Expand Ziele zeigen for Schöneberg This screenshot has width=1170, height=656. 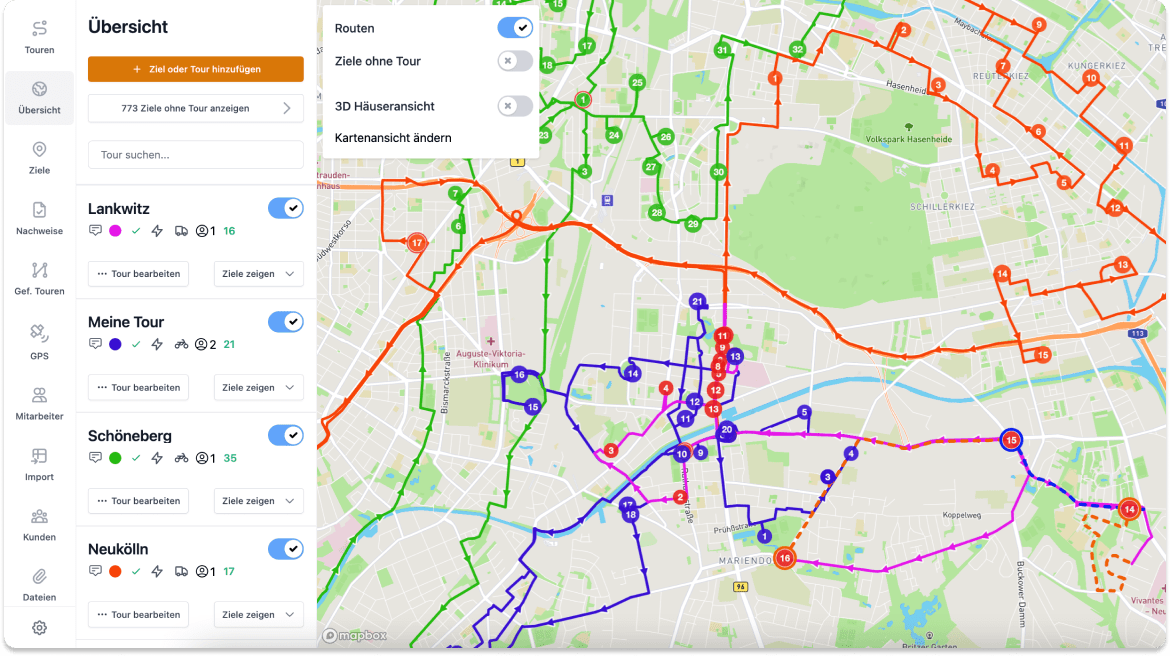tap(258, 501)
